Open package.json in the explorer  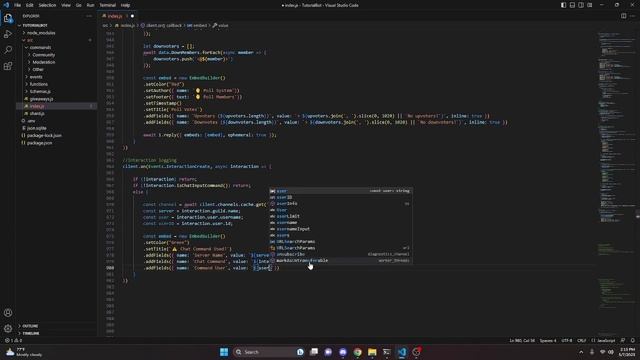click(39, 143)
